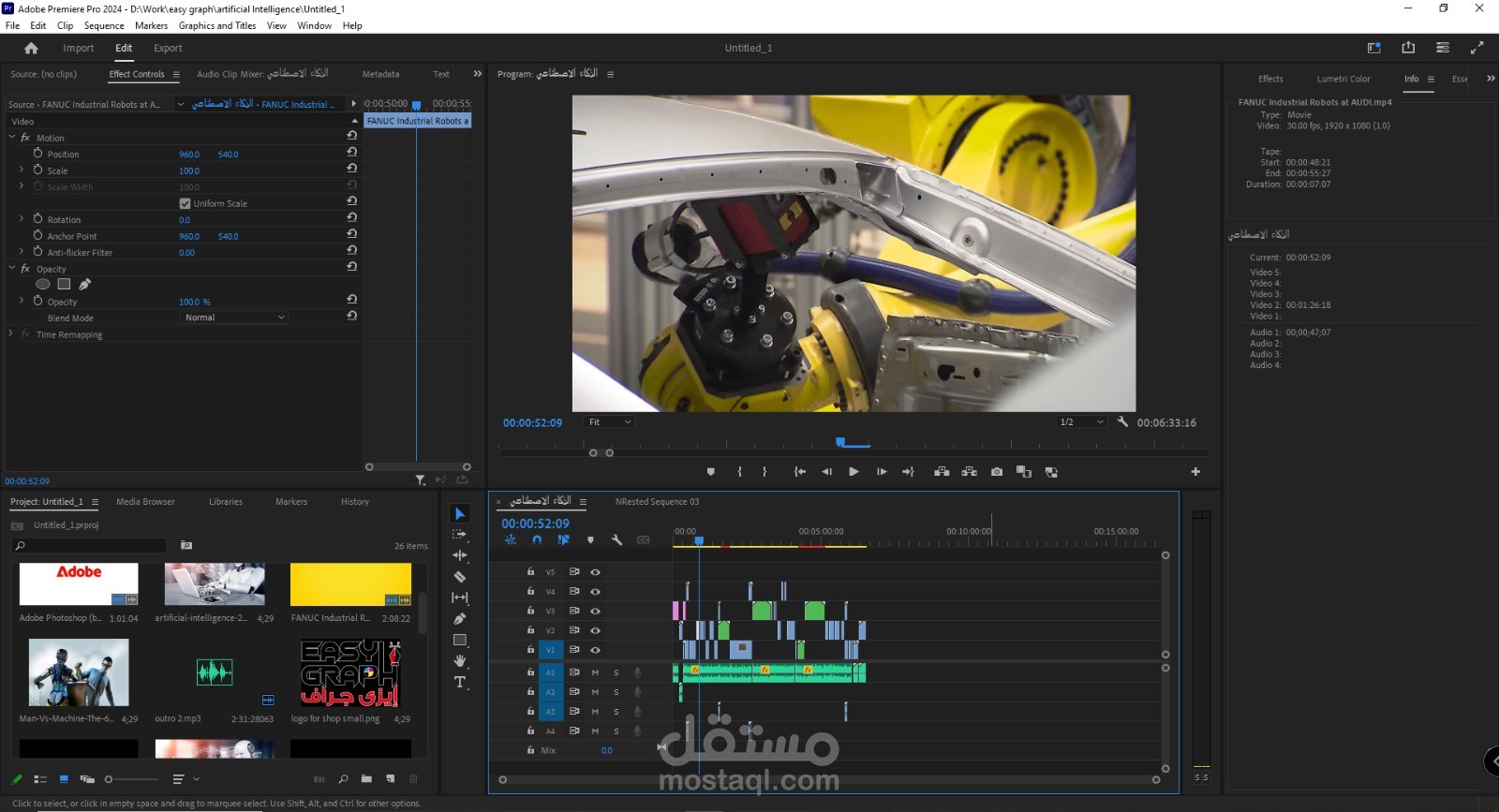
Task: Hide track V1 with eye icon
Action: click(x=595, y=650)
